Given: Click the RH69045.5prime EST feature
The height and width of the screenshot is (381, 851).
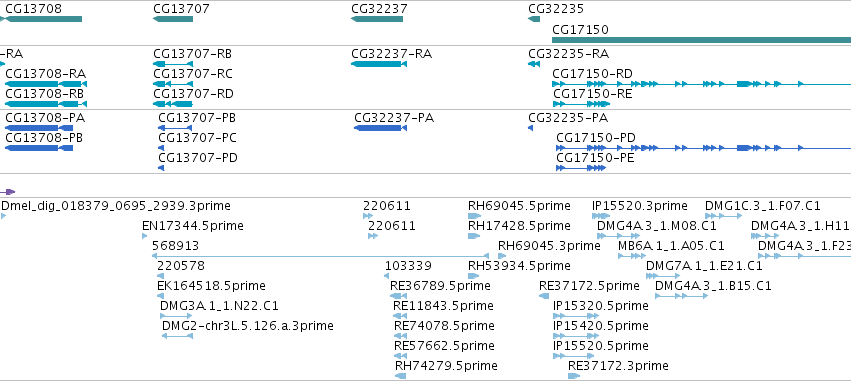Looking at the screenshot, I should pyautogui.click(x=474, y=216).
